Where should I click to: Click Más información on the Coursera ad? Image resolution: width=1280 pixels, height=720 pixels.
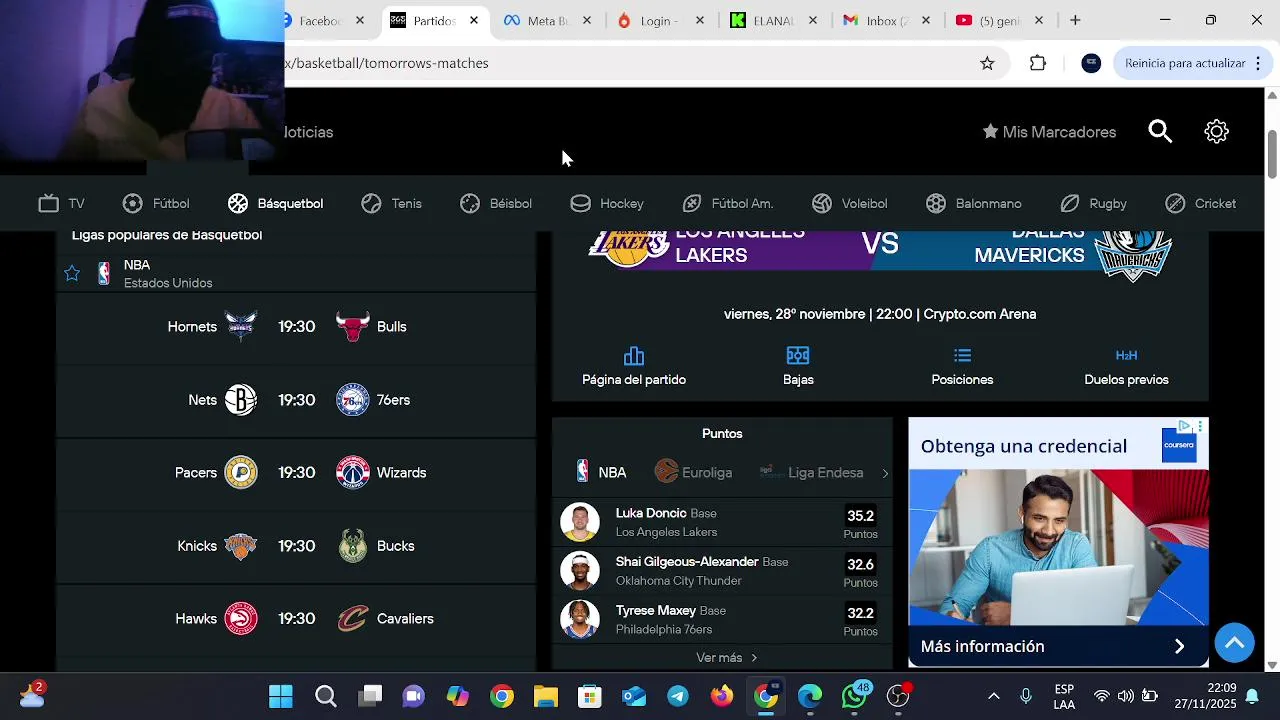(x=1058, y=646)
